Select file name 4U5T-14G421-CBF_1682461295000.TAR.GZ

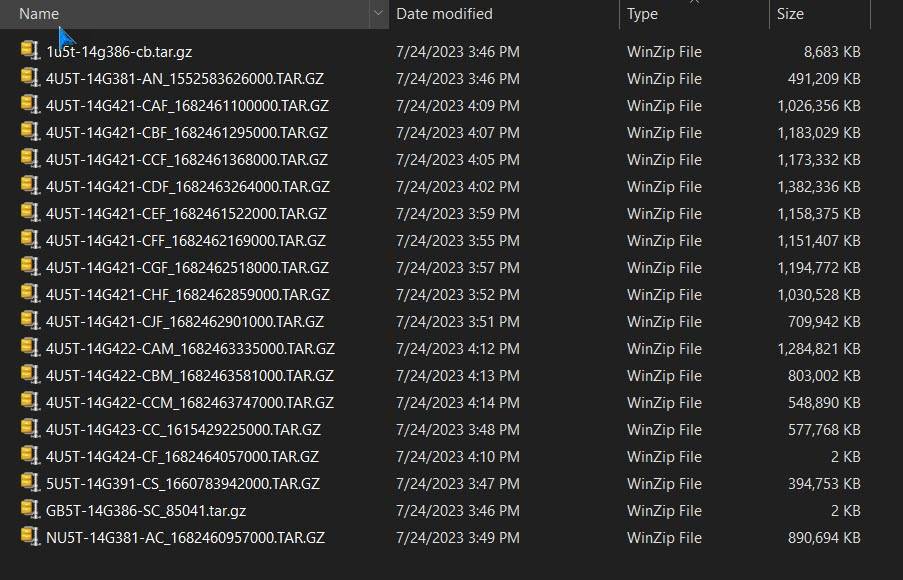(187, 133)
